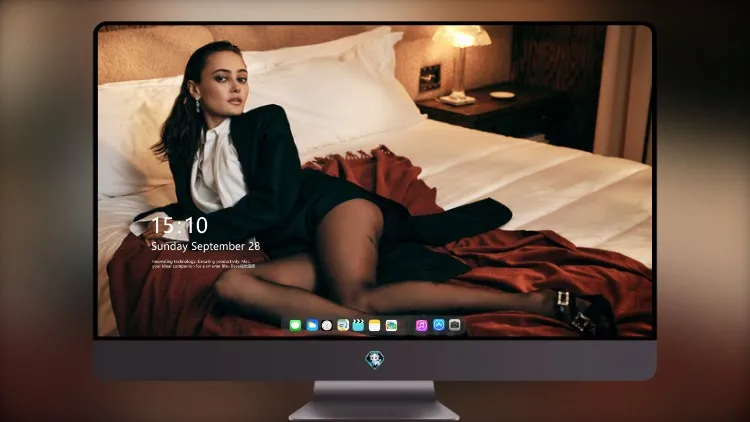Screen dimensions: 750x422
Task: Click the mascot logo on monitor chin
Action: pos(375,360)
